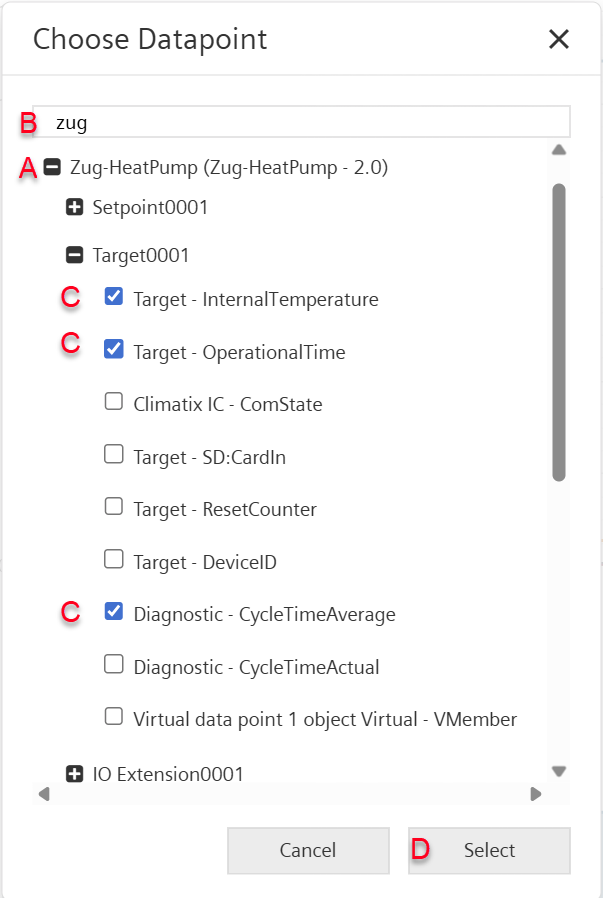Uncheck Diagnostic - CycleTimeAverage checkbox

point(114,612)
